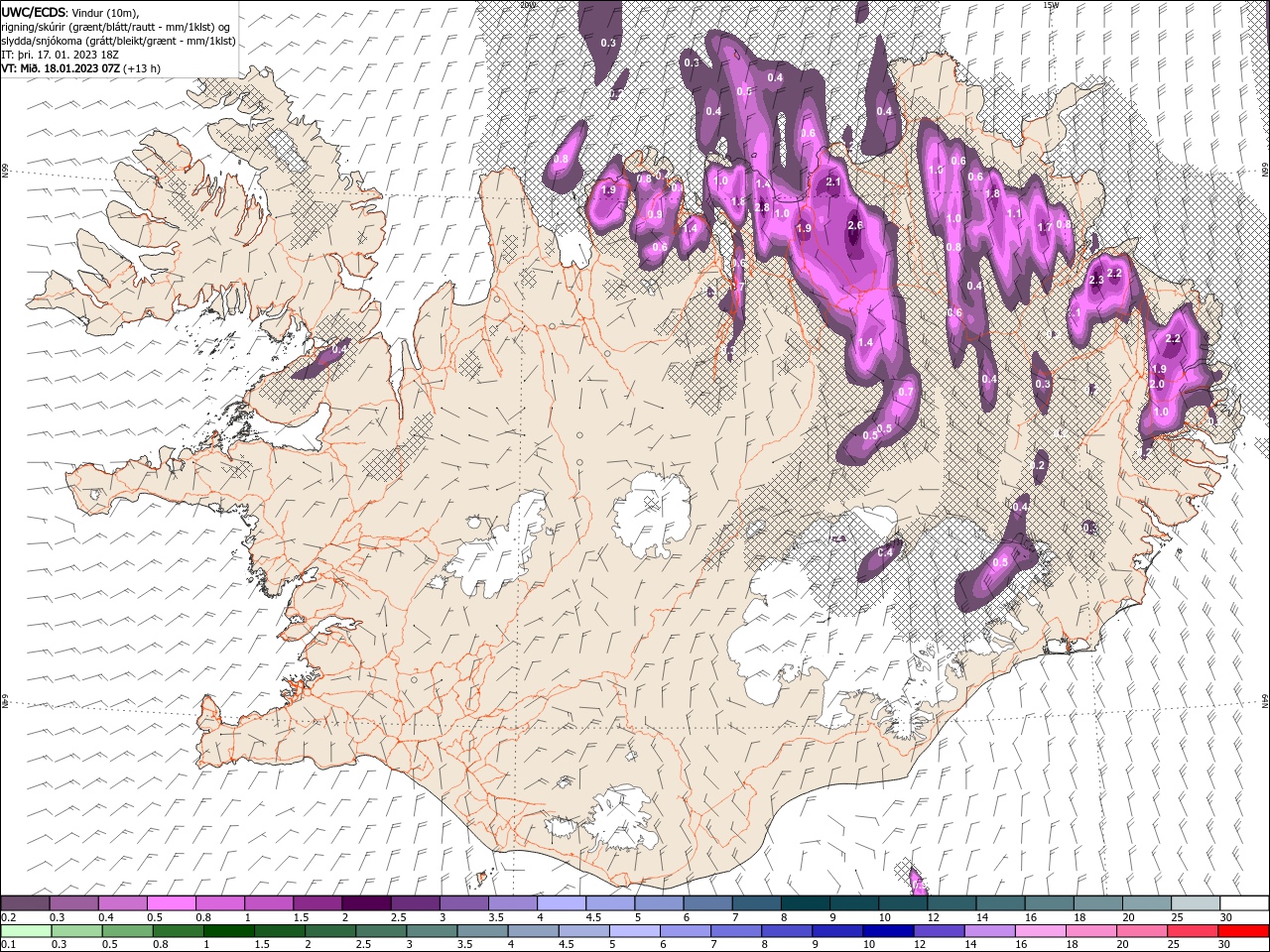Select the valid time line 'VT: Mið. 18.01.2023 07Z'
This screenshot has height=952, width=1270.
(62, 68)
